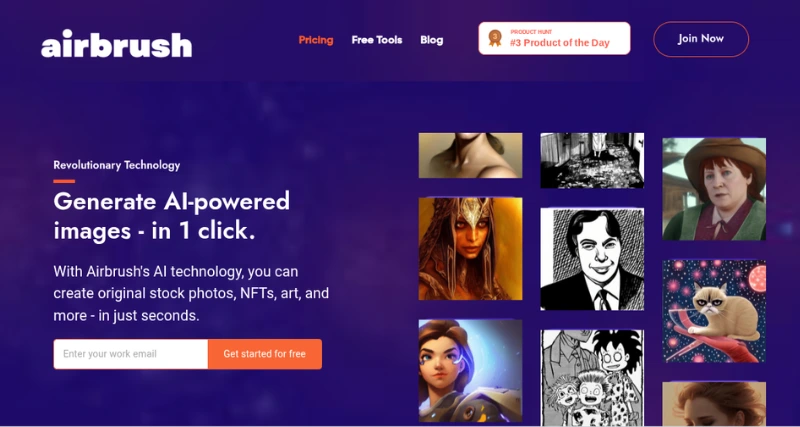Click the Product Hunt medal icon

(x=494, y=38)
